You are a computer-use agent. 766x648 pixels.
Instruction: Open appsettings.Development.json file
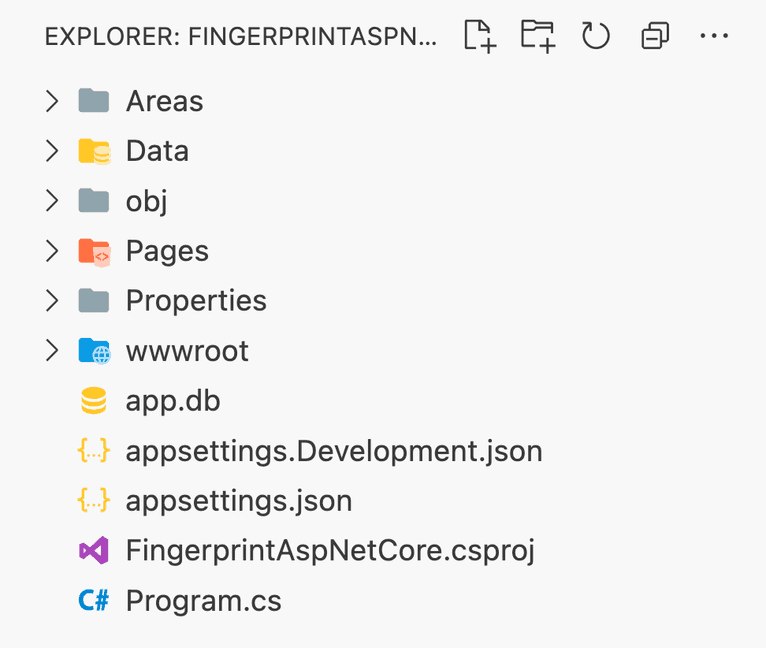[x=334, y=451]
